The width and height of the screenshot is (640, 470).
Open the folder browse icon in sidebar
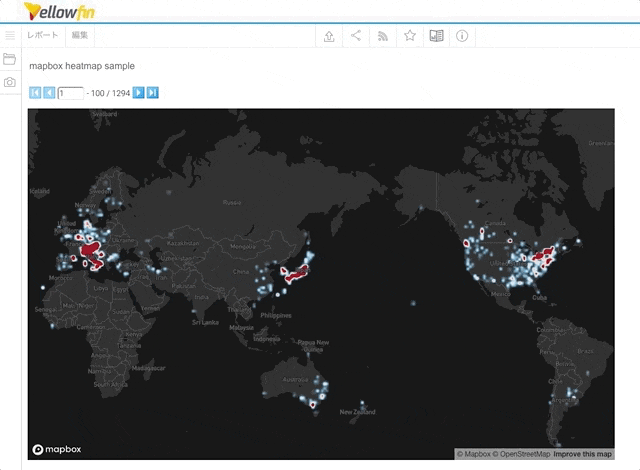coord(9,59)
